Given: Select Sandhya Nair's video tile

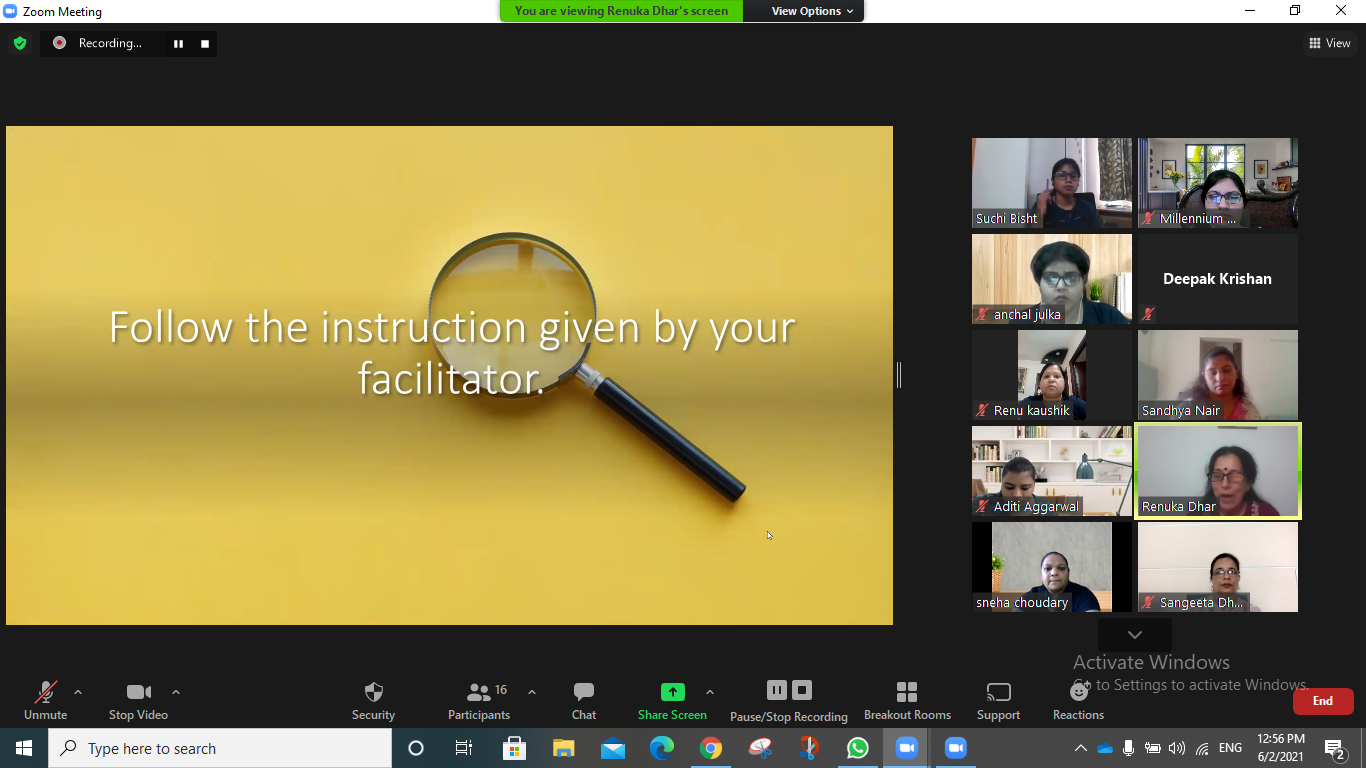Looking at the screenshot, I should (x=1218, y=375).
